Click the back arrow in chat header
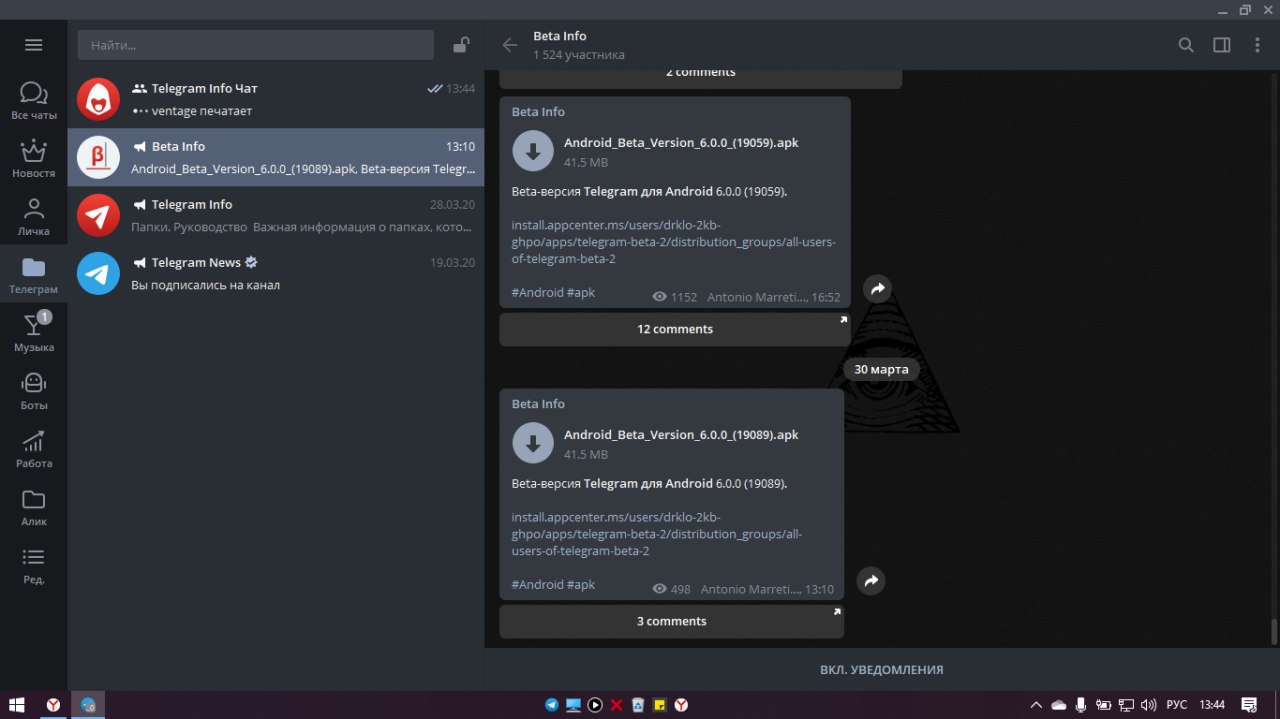Image resolution: width=1280 pixels, height=719 pixels. tap(510, 45)
